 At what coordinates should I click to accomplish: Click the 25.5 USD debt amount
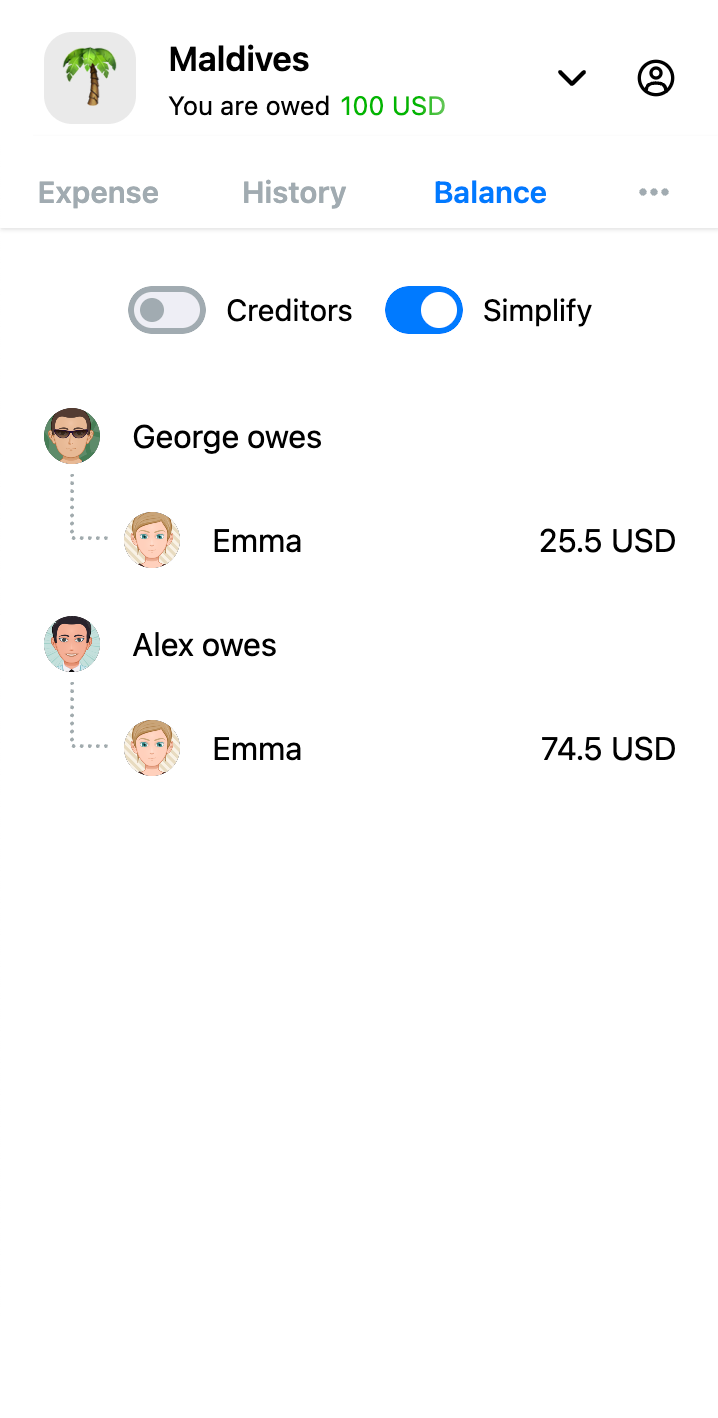[607, 541]
